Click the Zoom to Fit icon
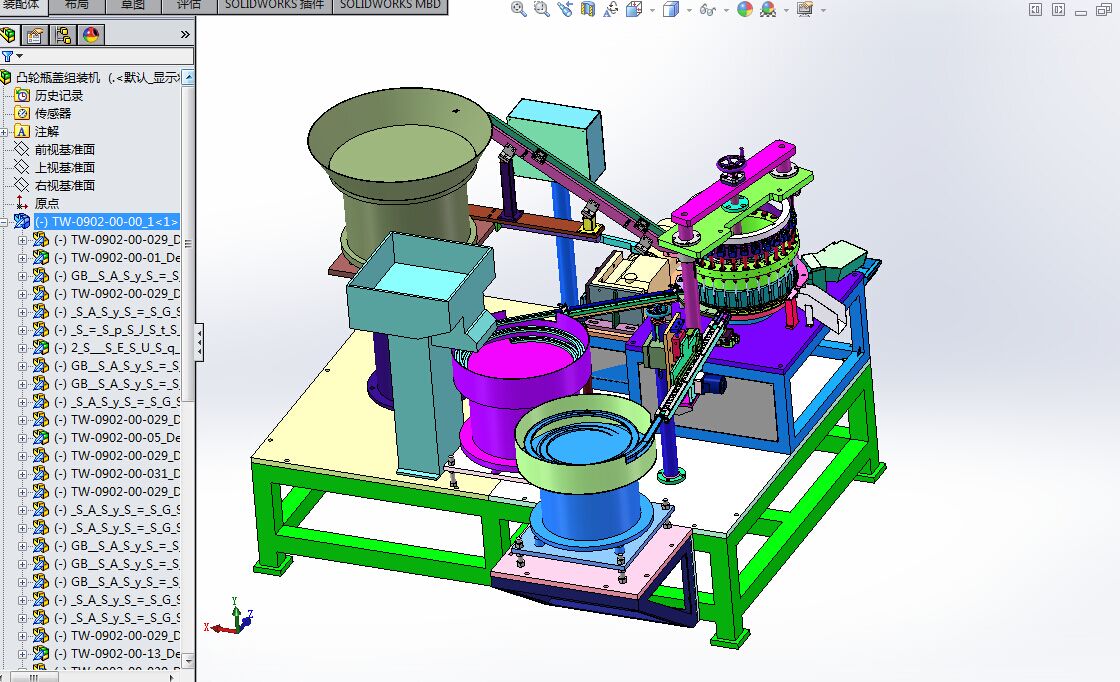Screen dimensions: 1120x682 coord(519,9)
